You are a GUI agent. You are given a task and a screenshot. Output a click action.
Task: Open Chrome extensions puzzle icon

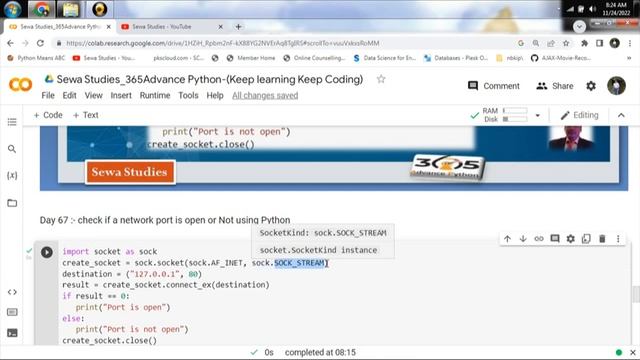pyautogui.click(x=584, y=43)
